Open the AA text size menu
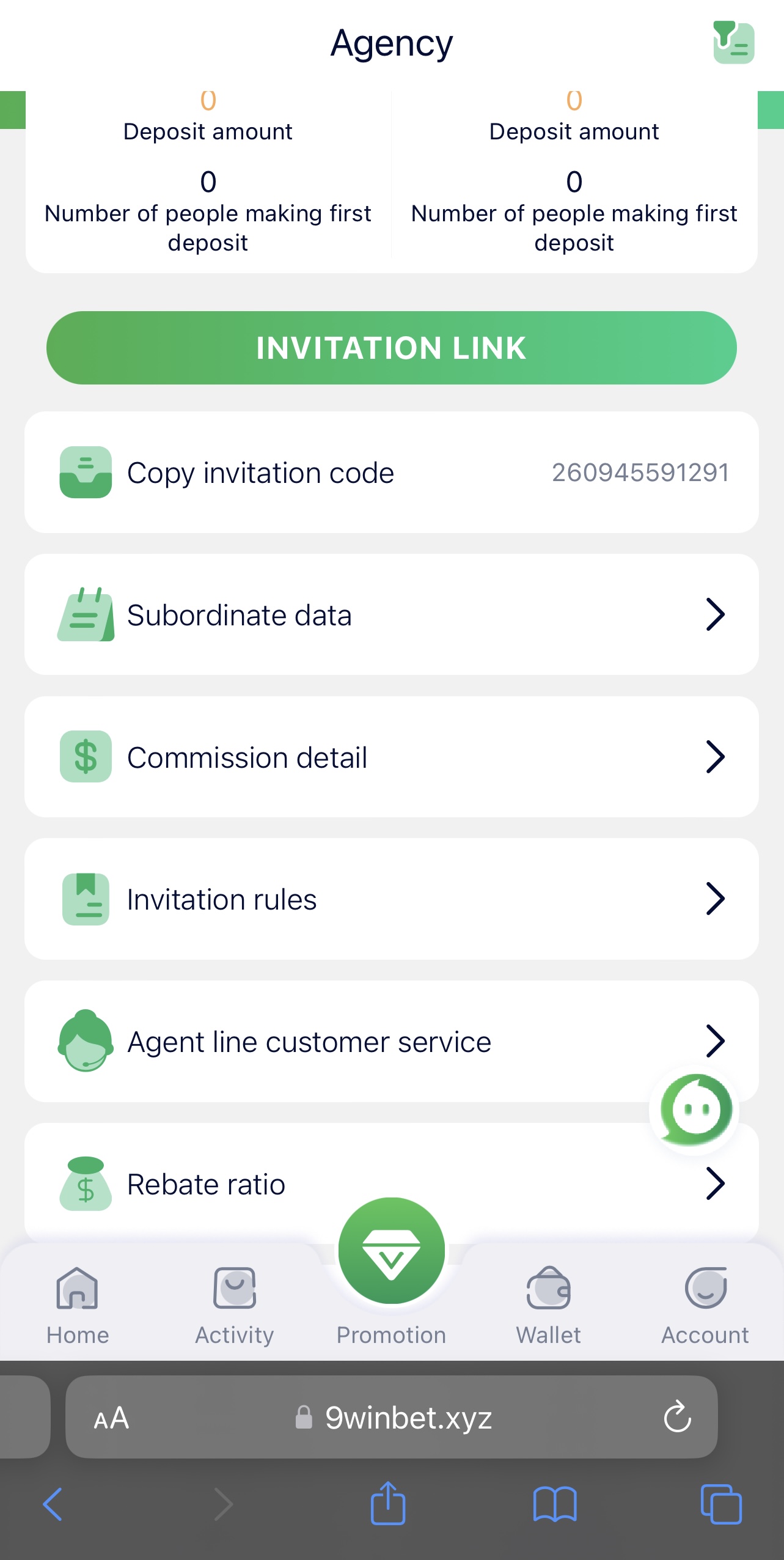 point(111,1418)
